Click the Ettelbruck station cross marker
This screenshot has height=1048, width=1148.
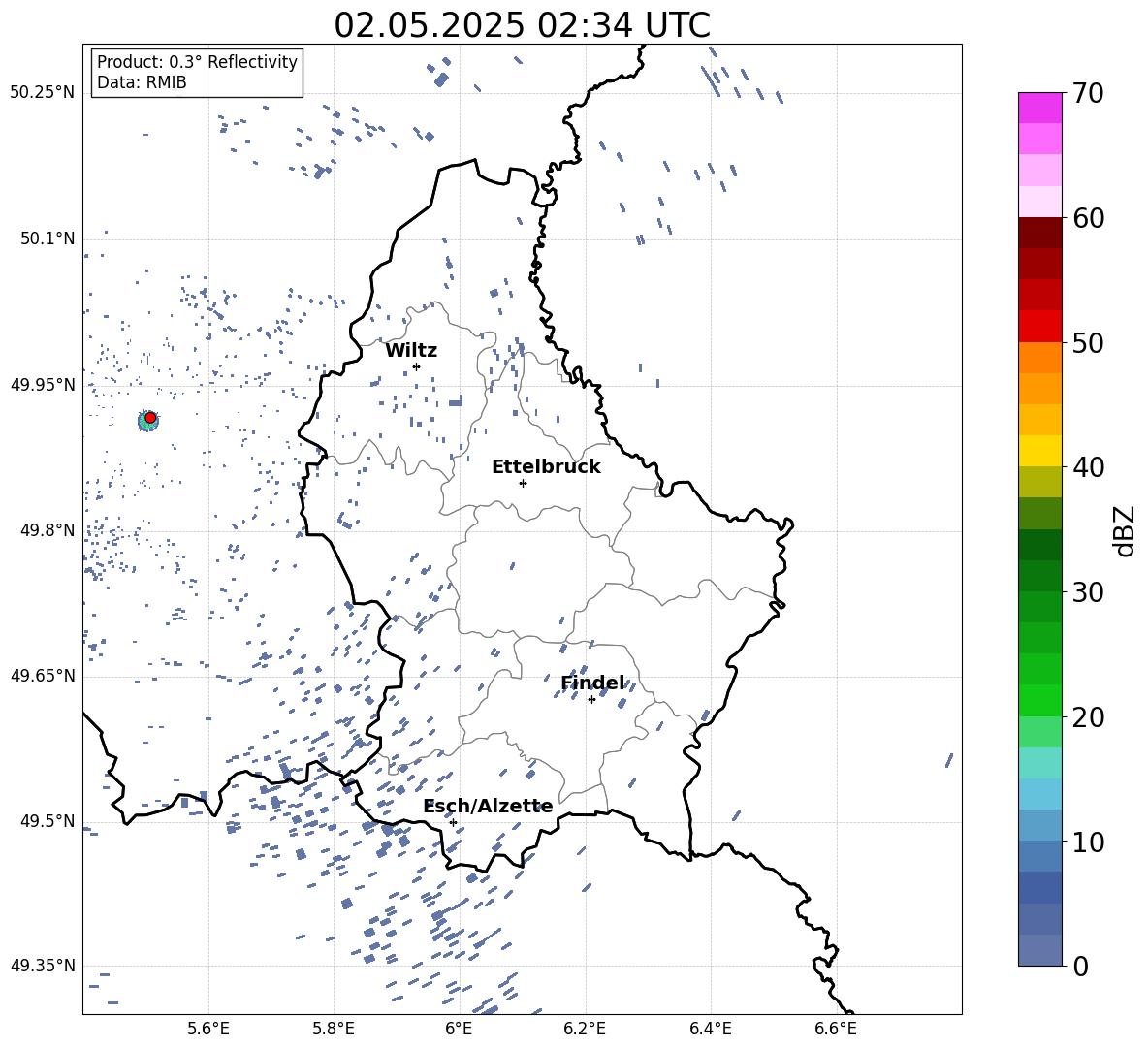pos(523,483)
